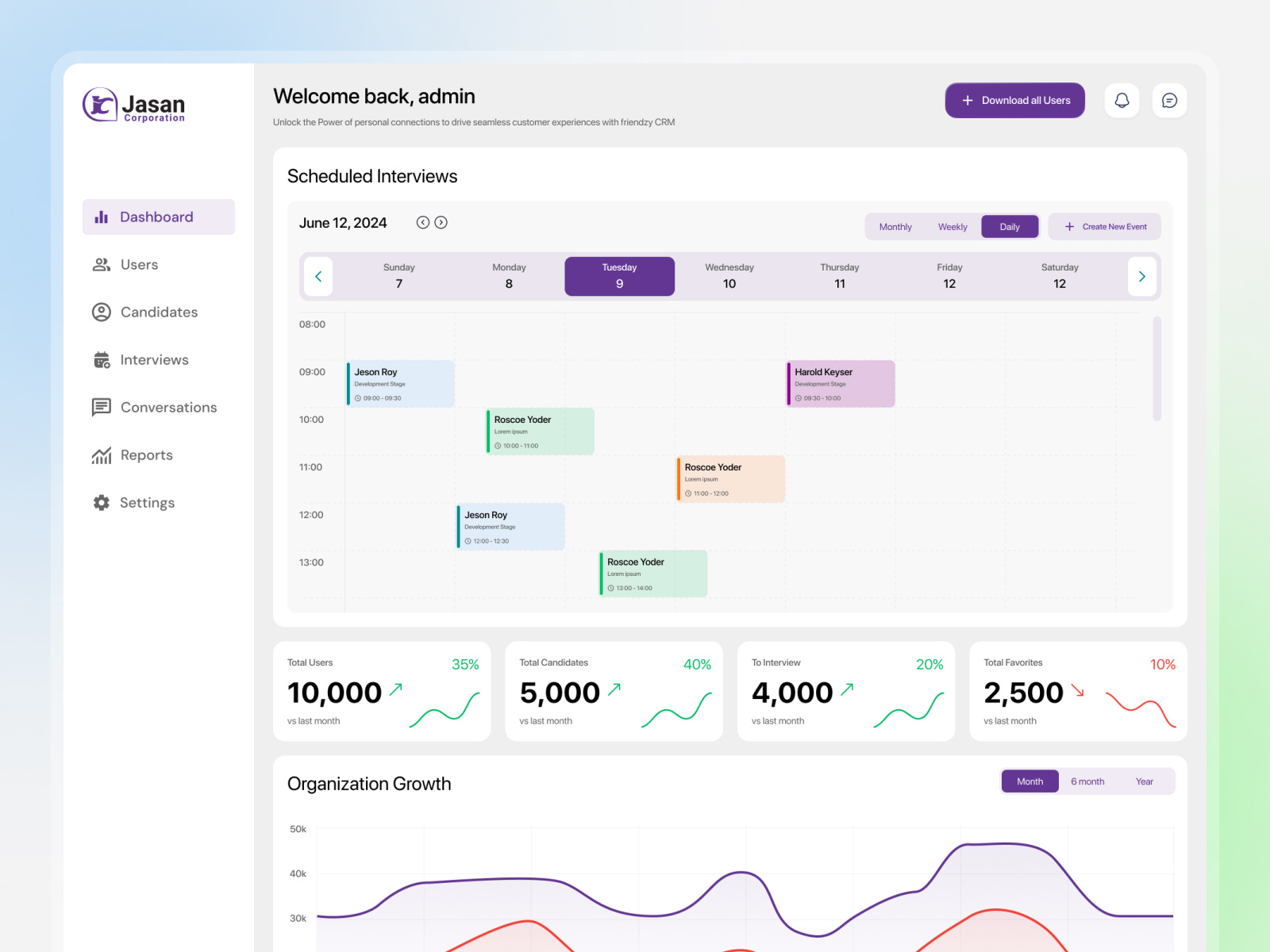Click the Settings gear icon
1270x952 pixels.
pyautogui.click(x=102, y=503)
